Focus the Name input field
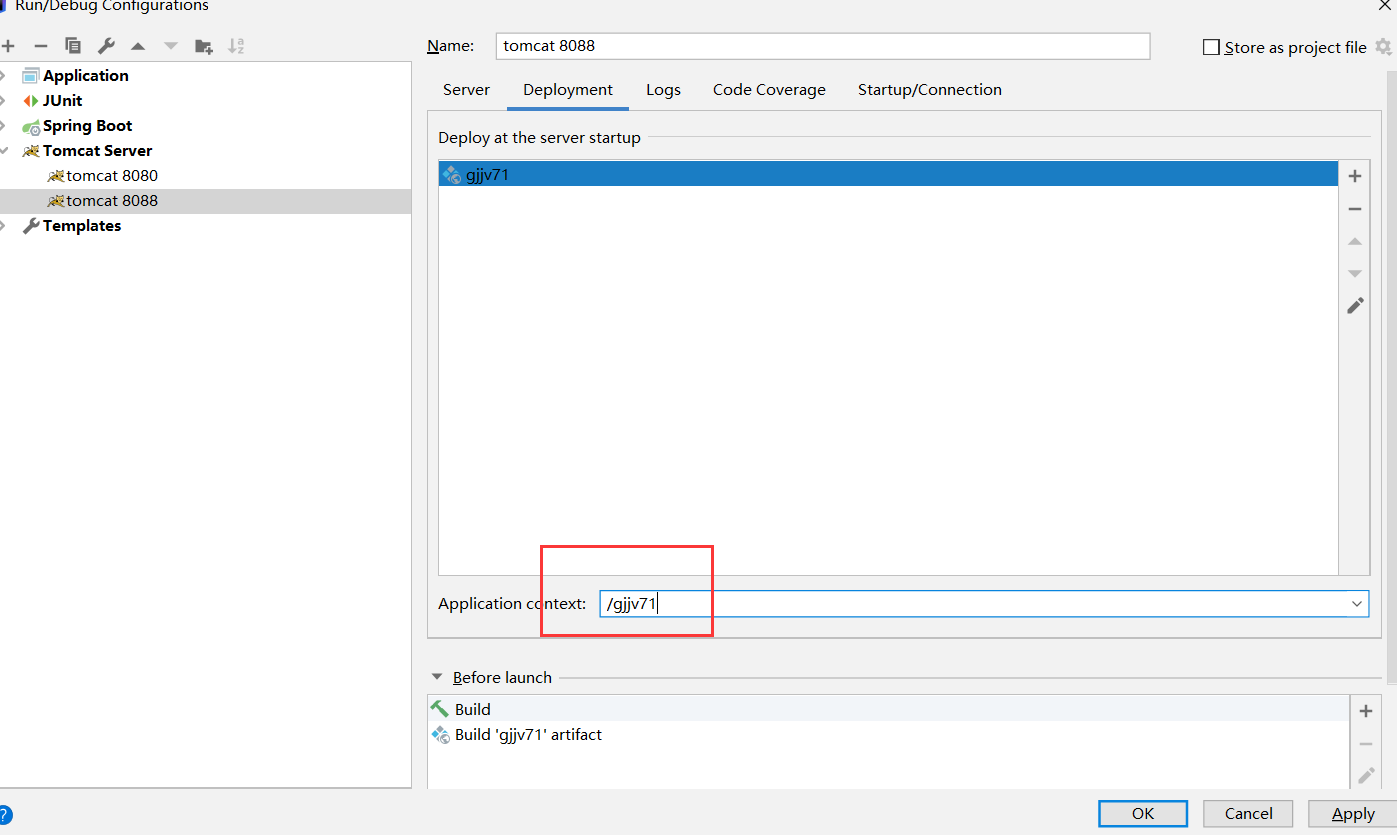 point(823,46)
